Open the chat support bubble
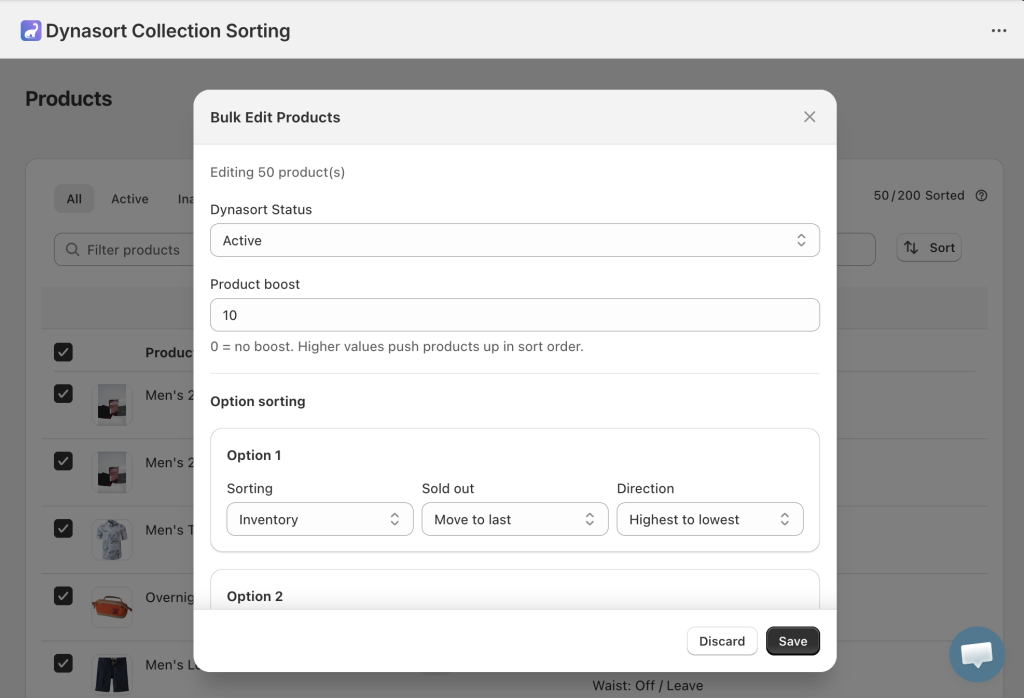 (976, 654)
